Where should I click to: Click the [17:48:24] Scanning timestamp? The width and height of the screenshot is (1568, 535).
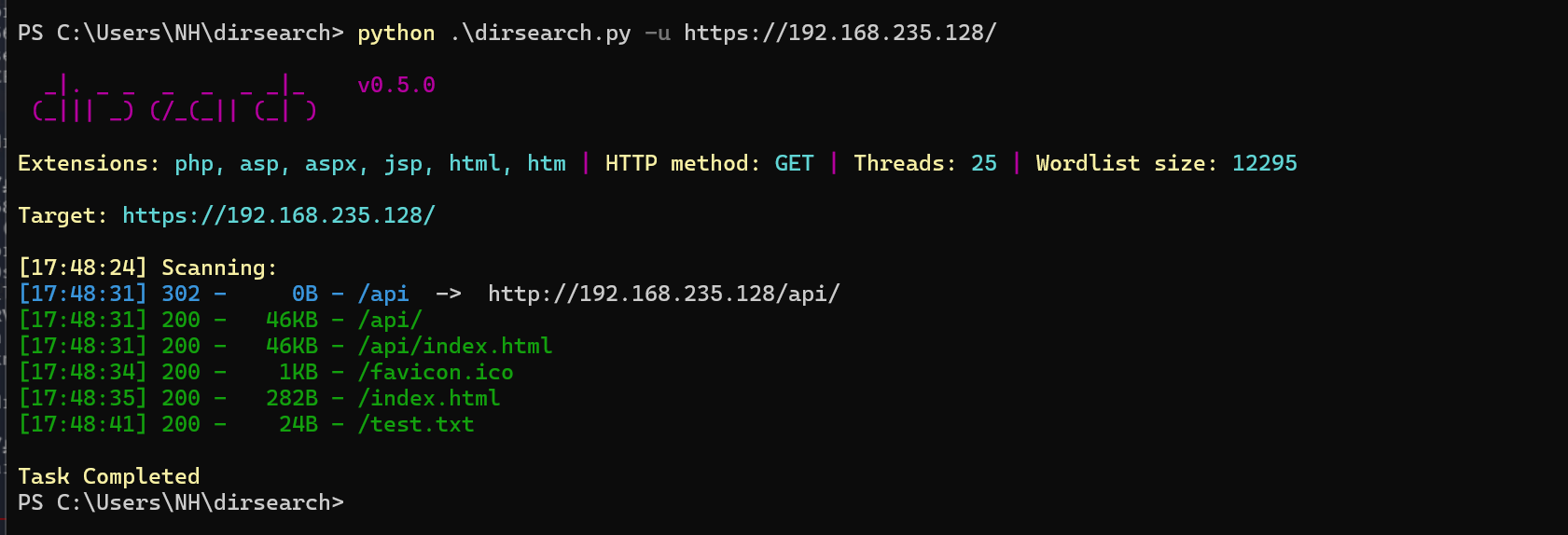(x=83, y=267)
